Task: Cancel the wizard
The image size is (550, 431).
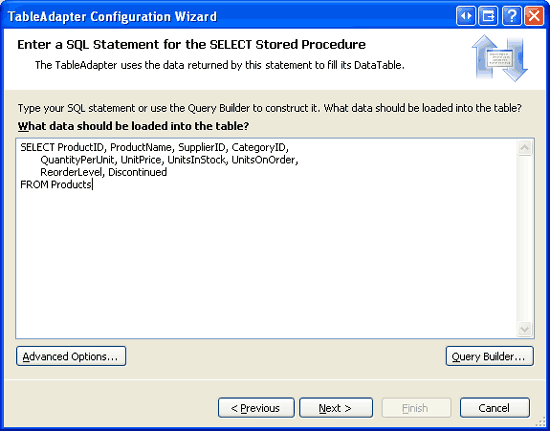Action: coord(495,408)
